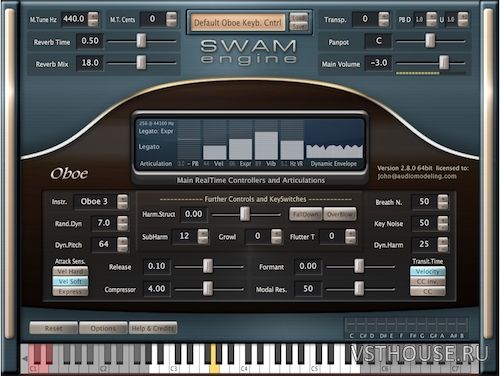The image size is (500, 376).
Task: Click the Modal Res. value 50
Action: coord(308,288)
